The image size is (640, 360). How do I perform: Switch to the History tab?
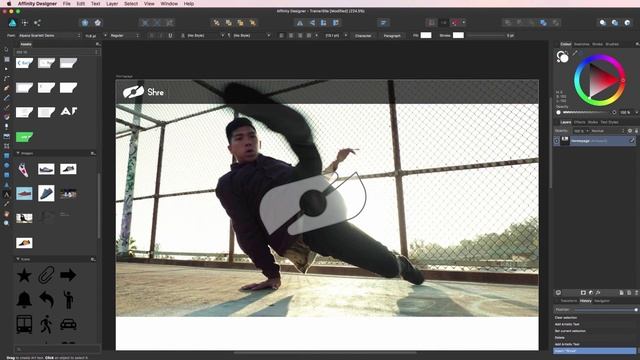tap(586, 301)
